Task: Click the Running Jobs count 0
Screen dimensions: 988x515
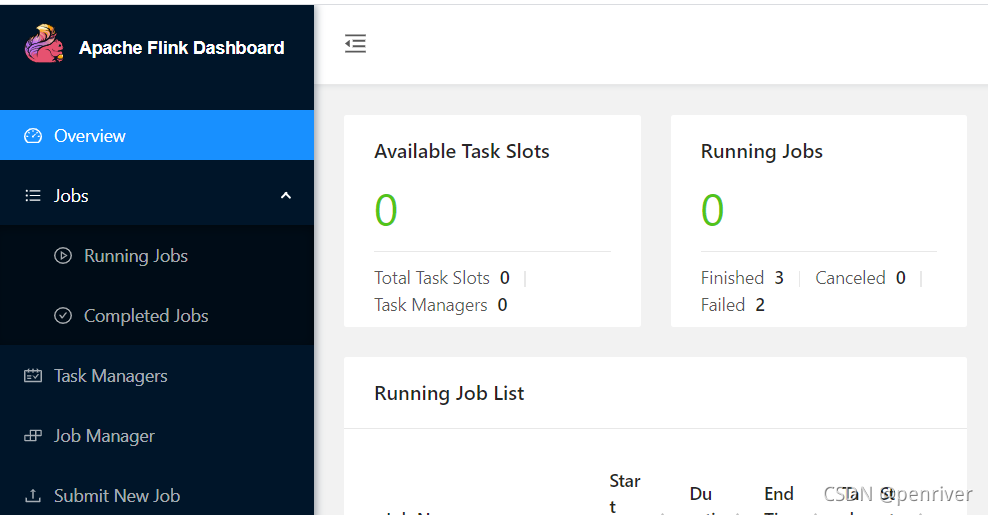Action: 712,210
